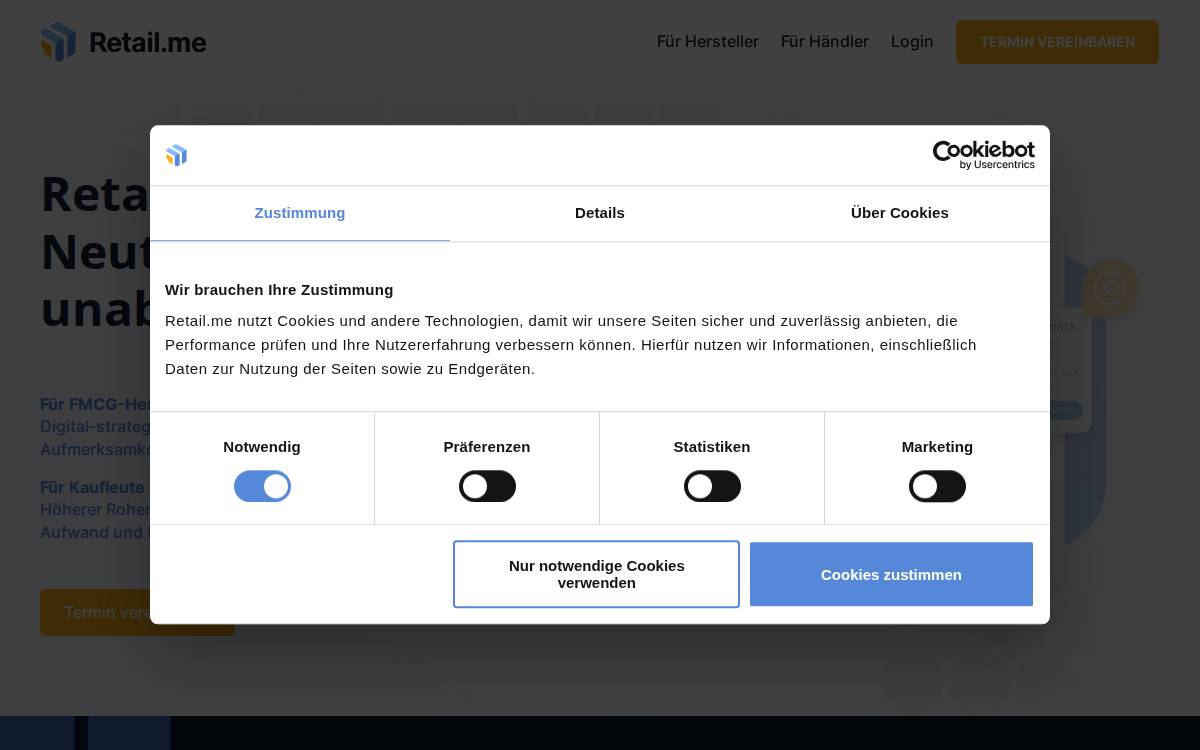Image resolution: width=1200 pixels, height=750 pixels.
Task: Click the Wir brauchen Ihre Zustimmung heading
Action: click(279, 290)
